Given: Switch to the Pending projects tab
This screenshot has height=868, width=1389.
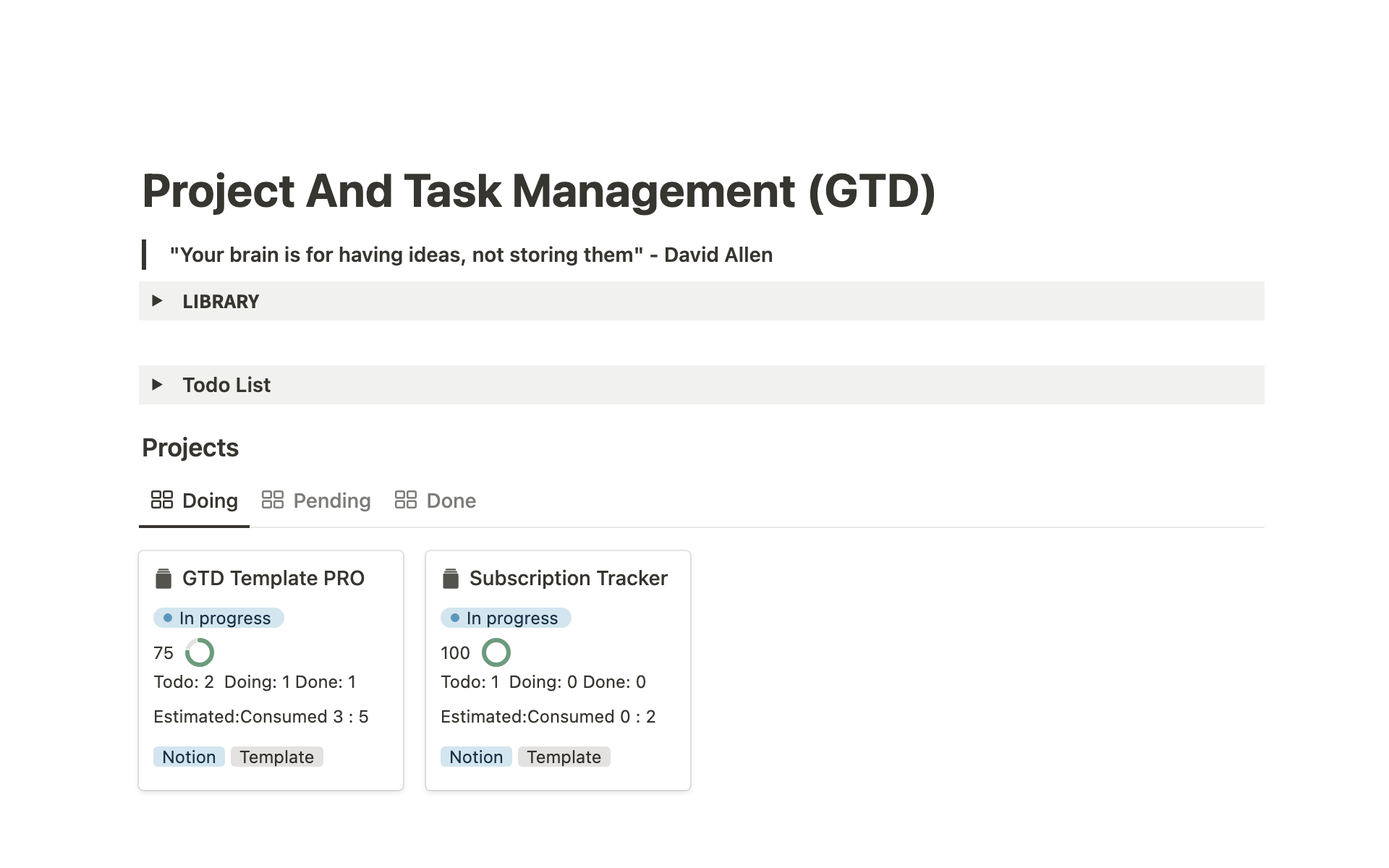Looking at the screenshot, I should pos(331,501).
